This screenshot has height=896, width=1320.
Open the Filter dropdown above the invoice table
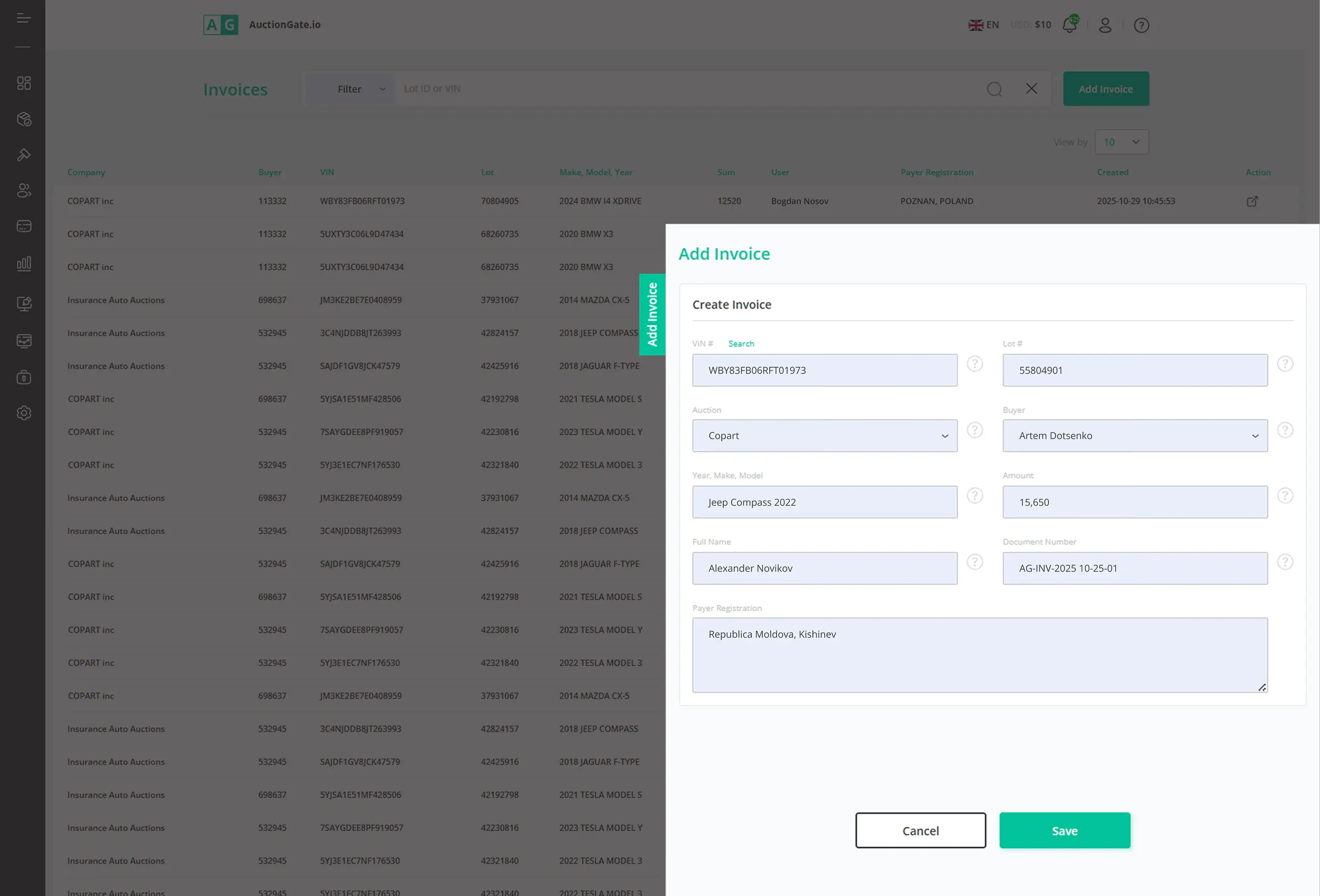click(349, 89)
